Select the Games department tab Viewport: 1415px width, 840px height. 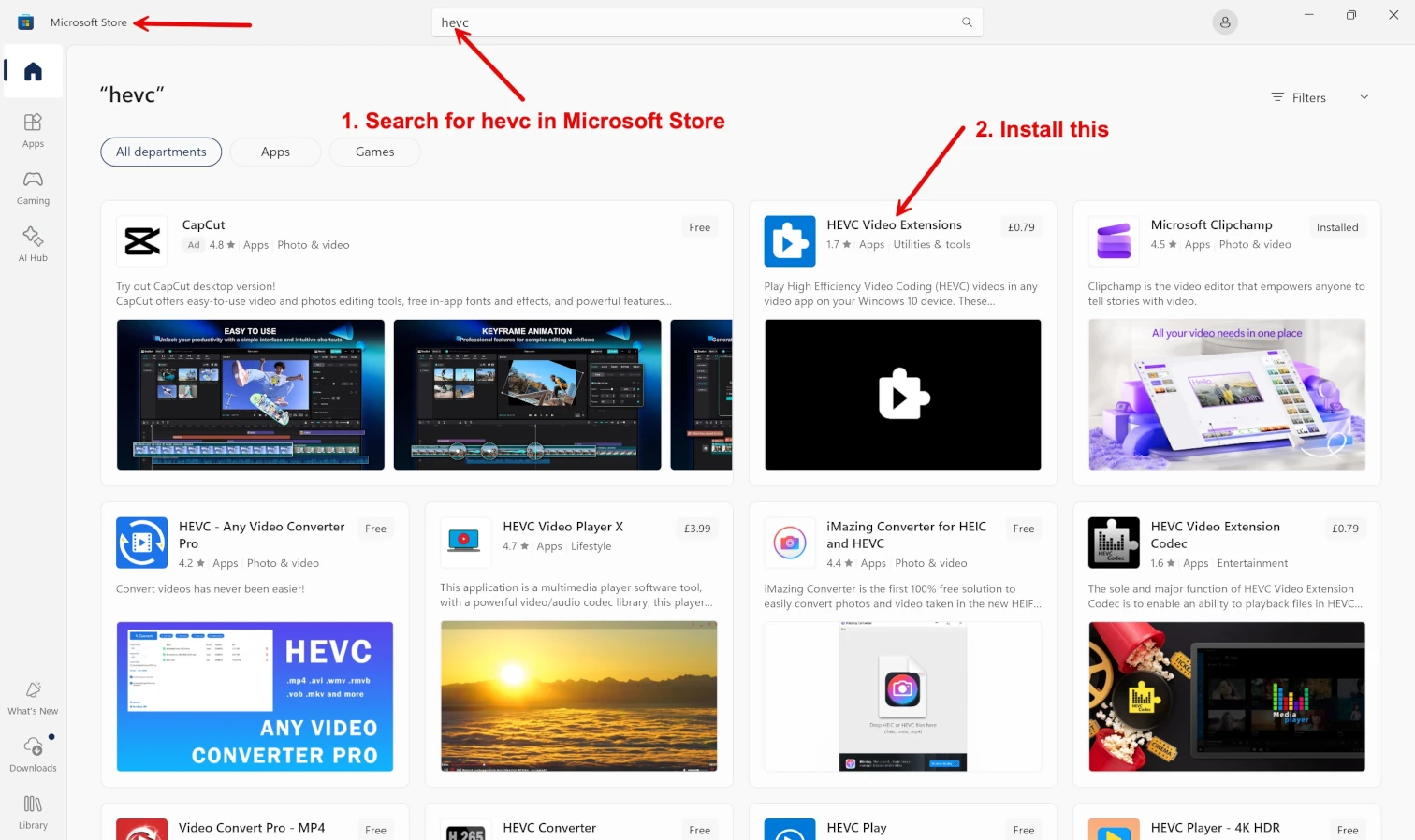coord(374,152)
